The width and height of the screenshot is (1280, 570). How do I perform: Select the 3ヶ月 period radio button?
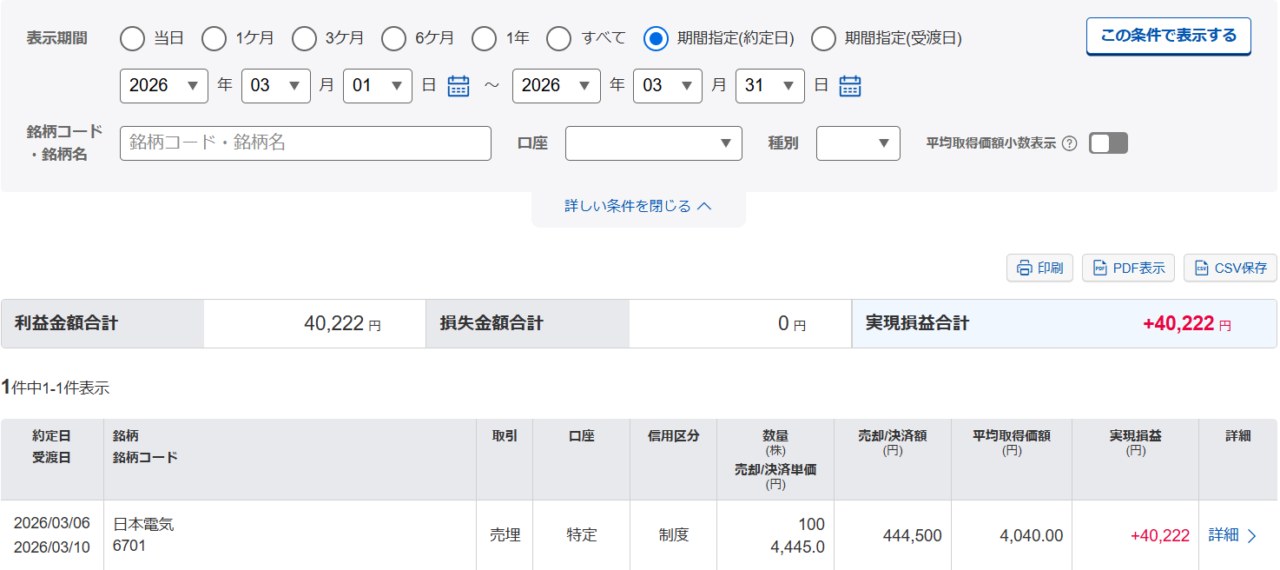tap(304, 39)
